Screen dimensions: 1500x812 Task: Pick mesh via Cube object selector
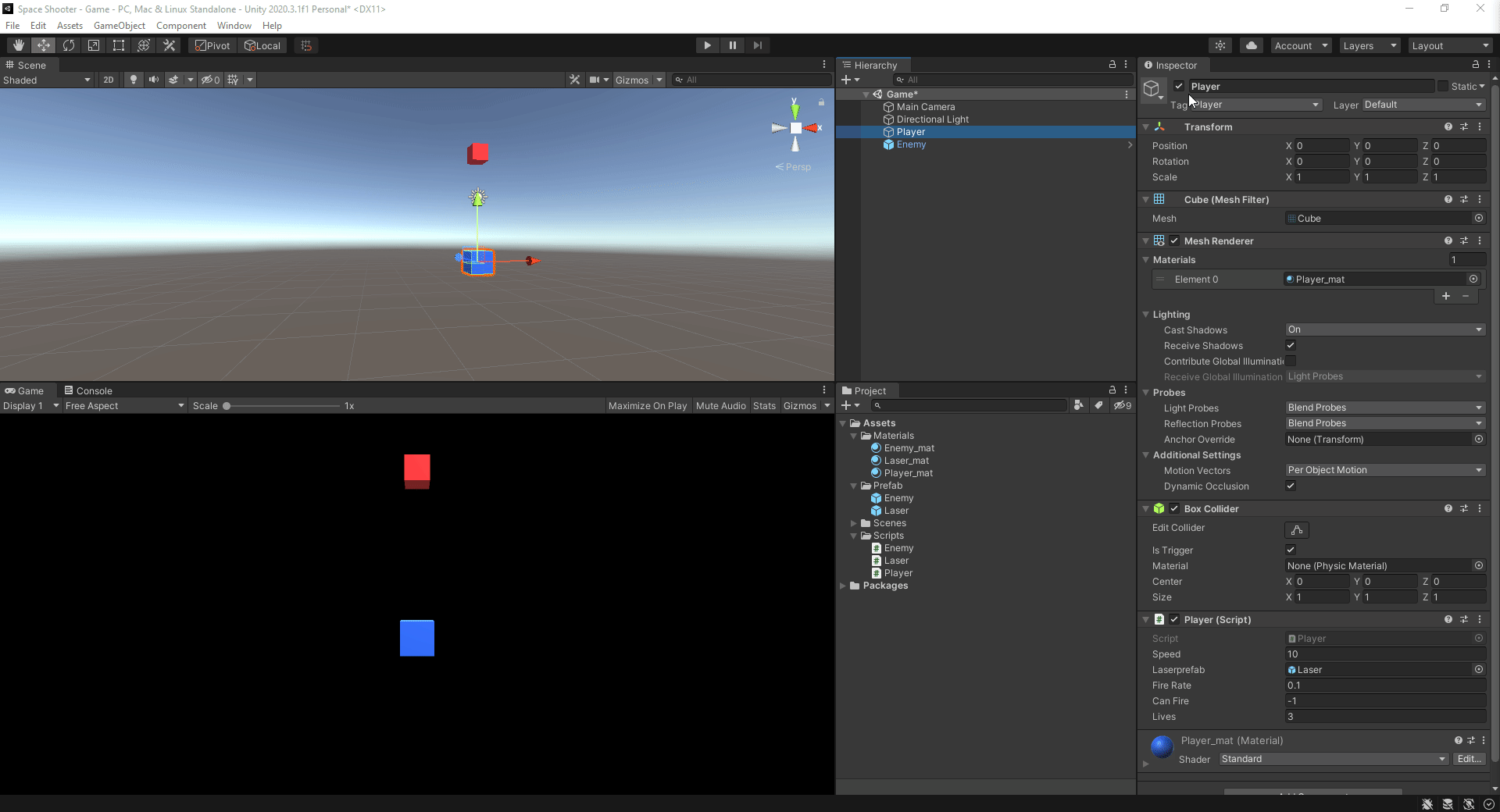(x=1478, y=219)
